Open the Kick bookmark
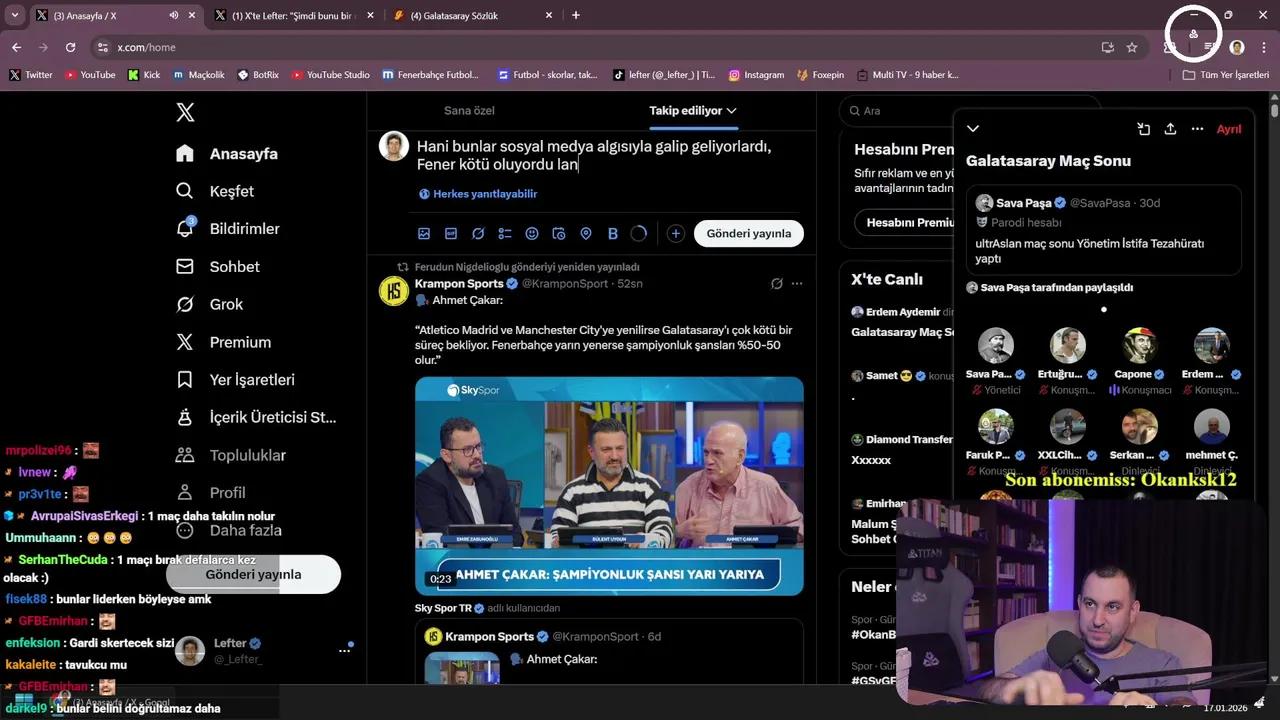The width and height of the screenshot is (1280, 720). click(x=144, y=75)
